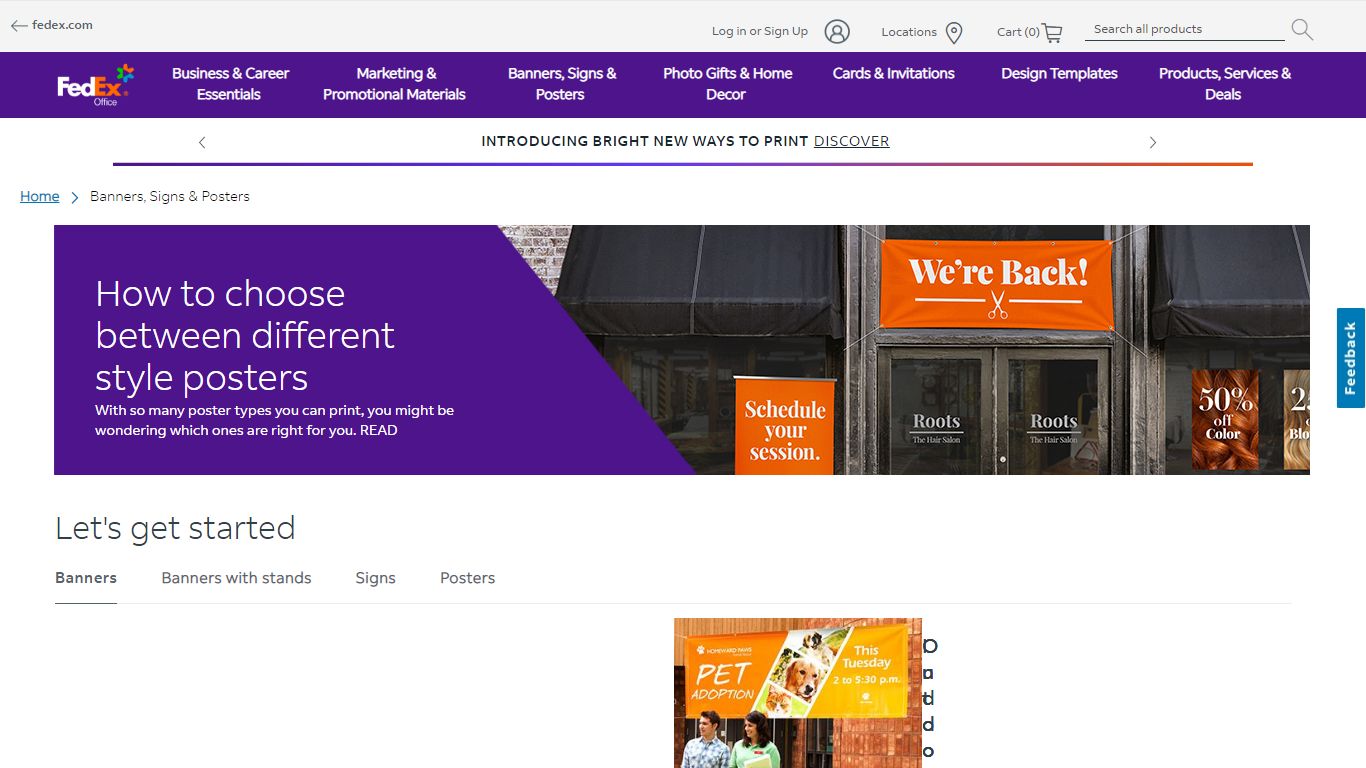
Task: Click the back arrow beside fedex.com
Action: coord(19,26)
